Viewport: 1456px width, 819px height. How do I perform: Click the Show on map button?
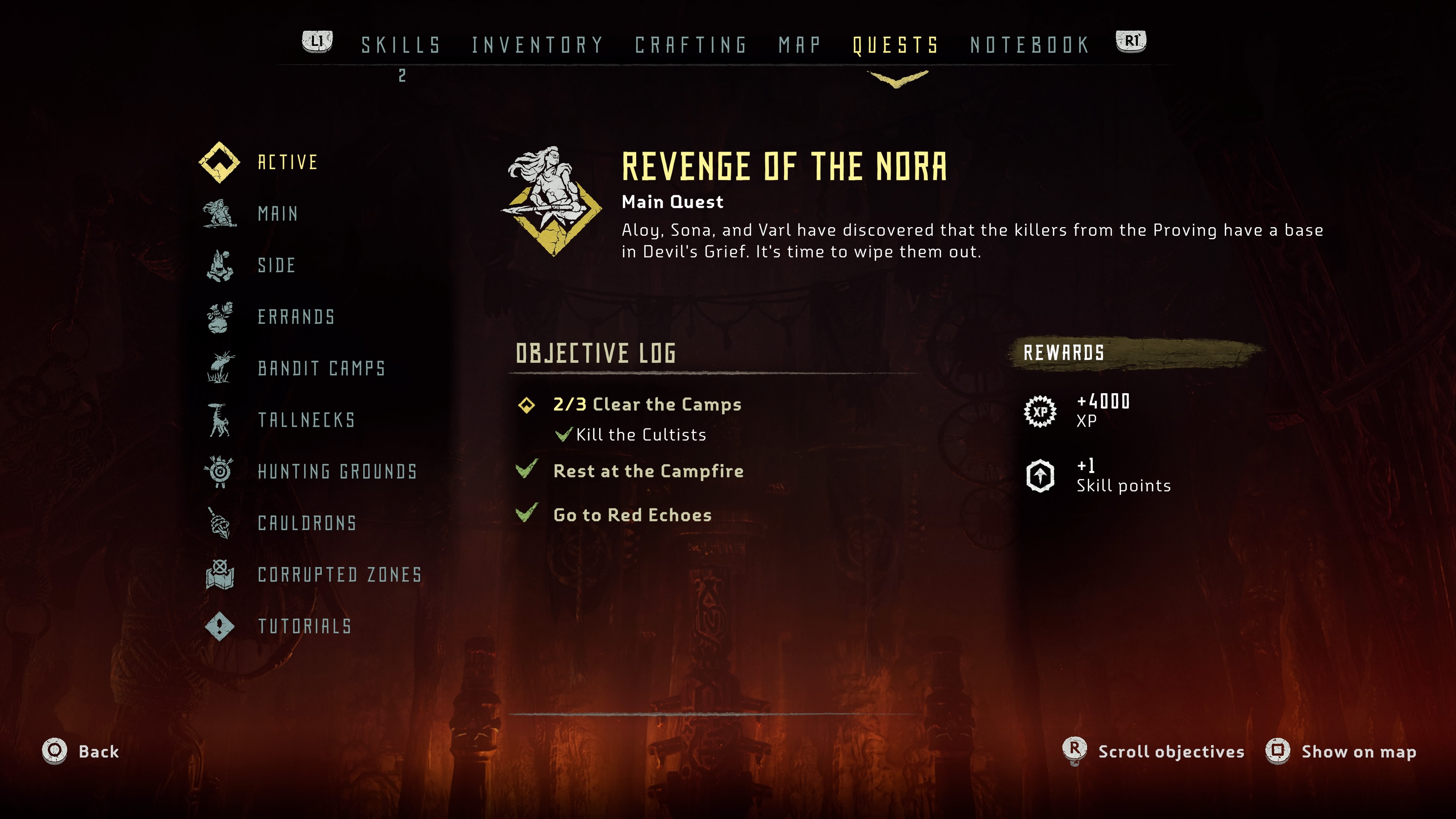1341,751
